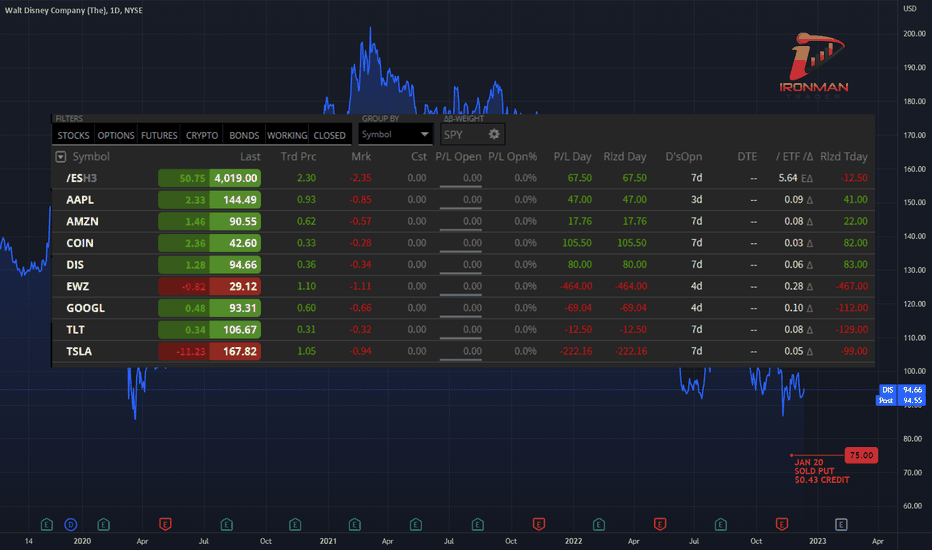Click the USD currency label on the axis
Viewport: 932px width, 550px height.
tap(910, 8)
